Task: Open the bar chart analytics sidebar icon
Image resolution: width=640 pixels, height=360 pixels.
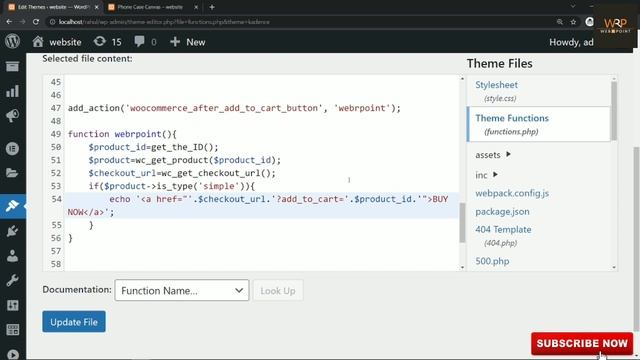Action: [12, 91]
